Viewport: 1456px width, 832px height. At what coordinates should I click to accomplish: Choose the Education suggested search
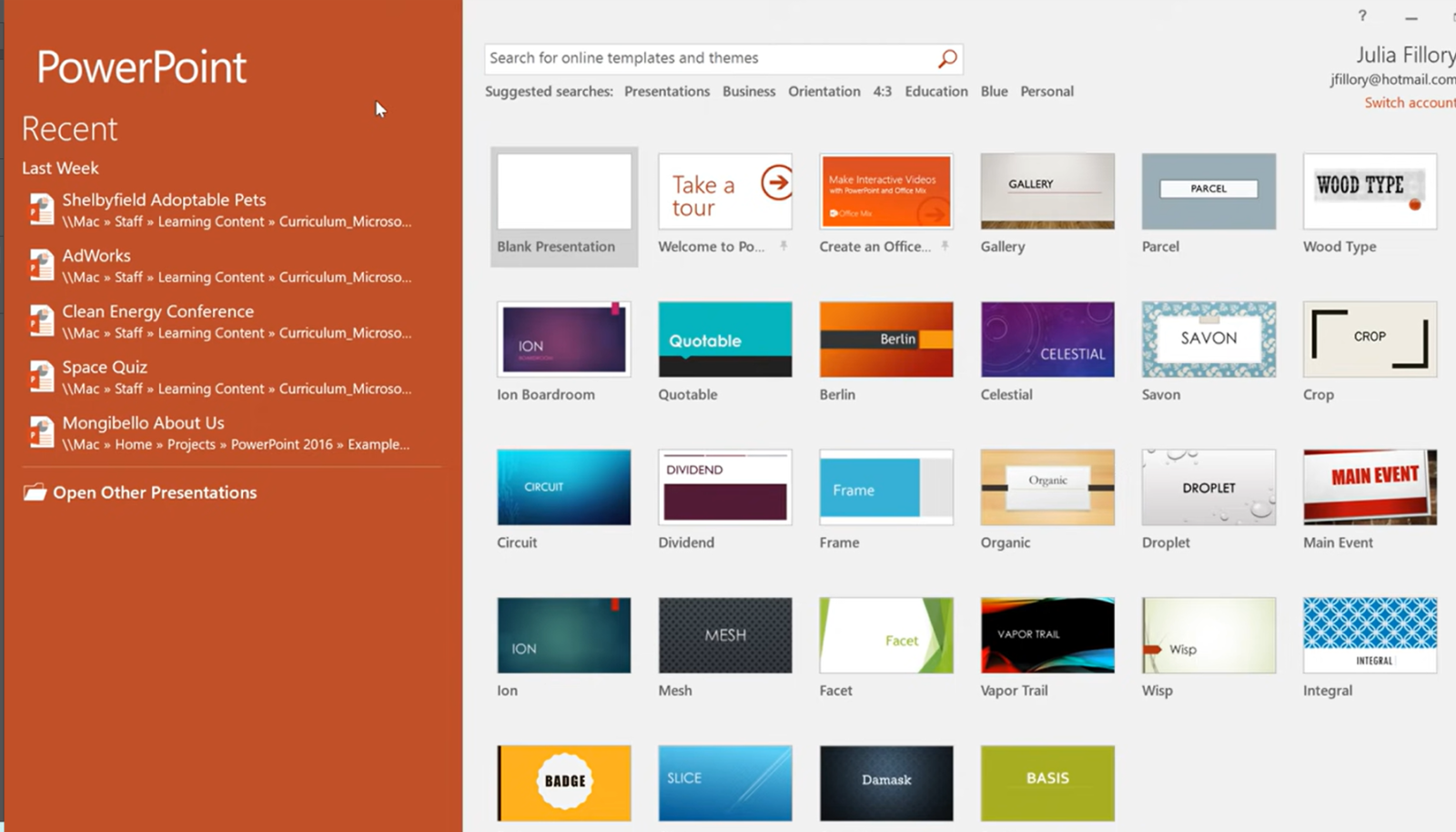[x=935, y=91]
